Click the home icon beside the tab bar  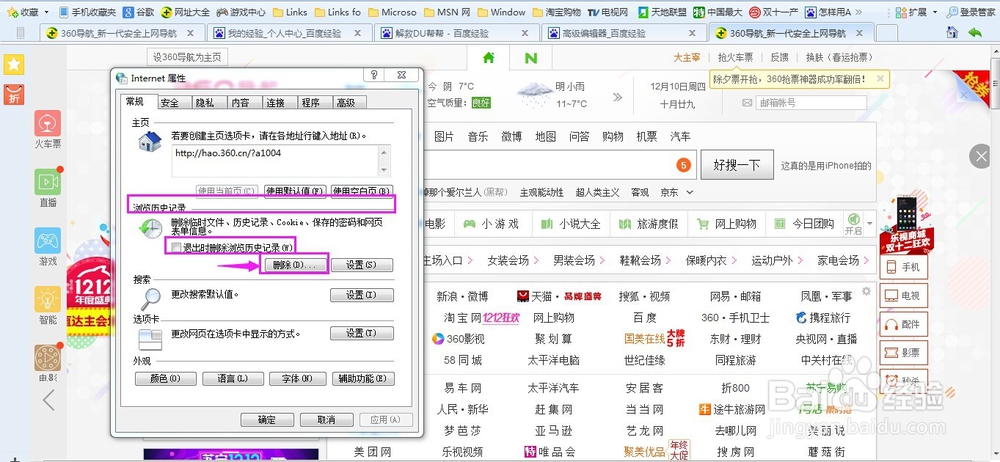952,33
